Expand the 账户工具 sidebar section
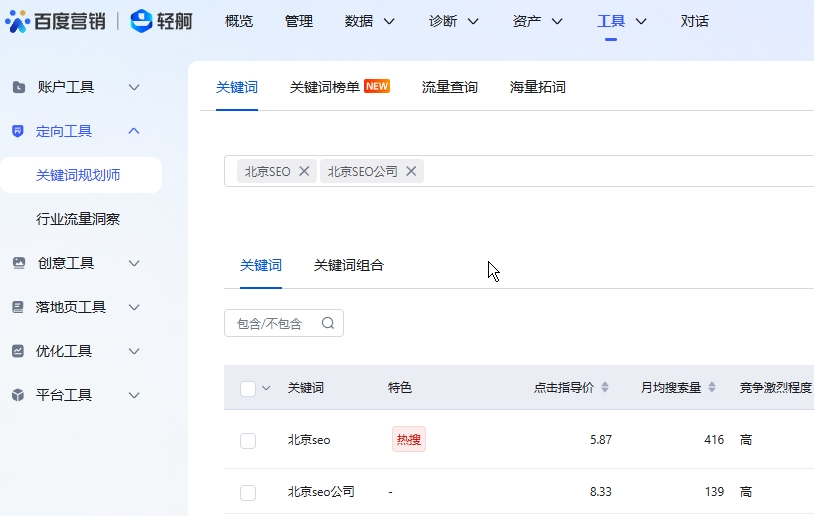 point(134,87)
